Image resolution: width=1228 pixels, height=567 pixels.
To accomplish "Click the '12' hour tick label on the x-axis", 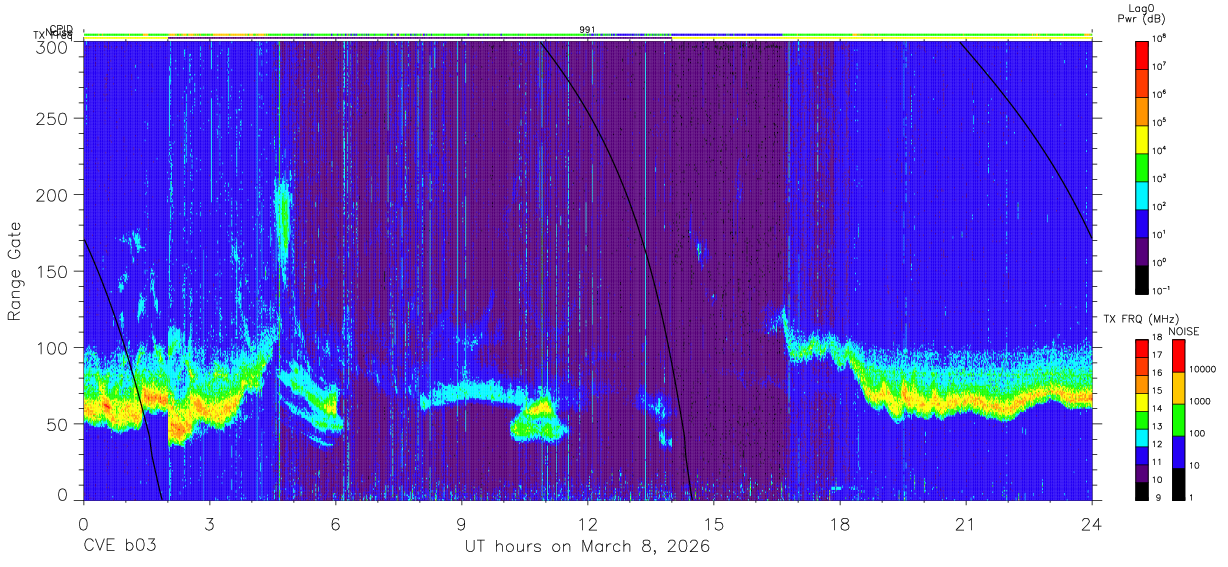I will tap(587, 523).
